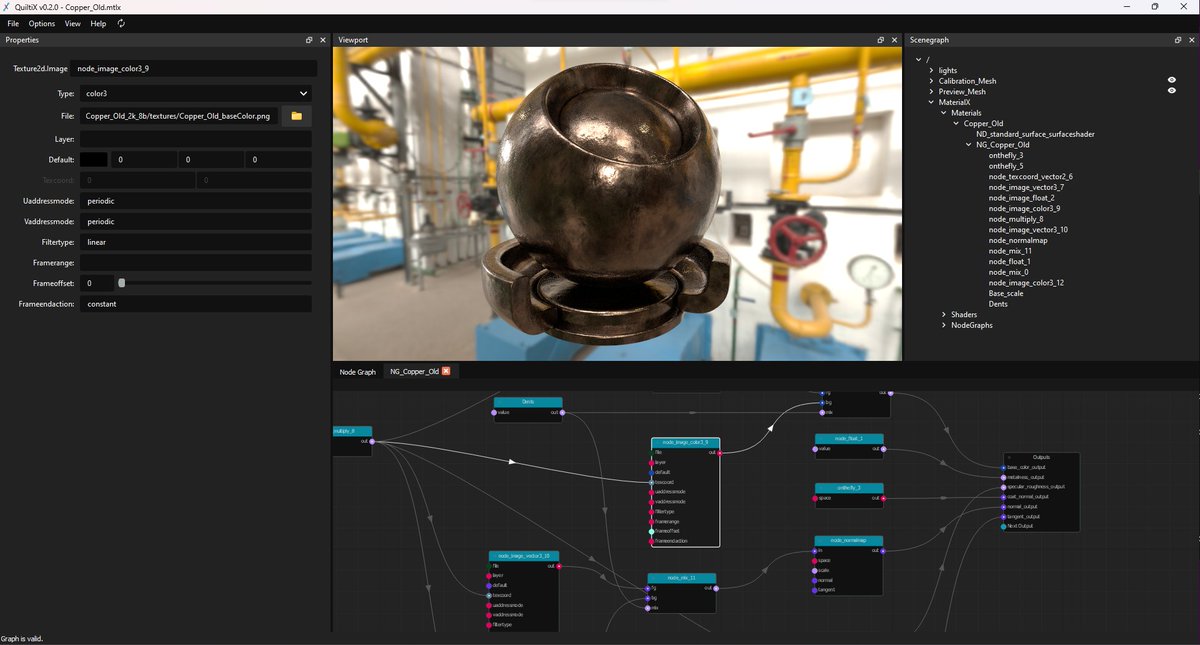Click in port of node_normalmap
1200x645 pixels.
tap(815, 550)
